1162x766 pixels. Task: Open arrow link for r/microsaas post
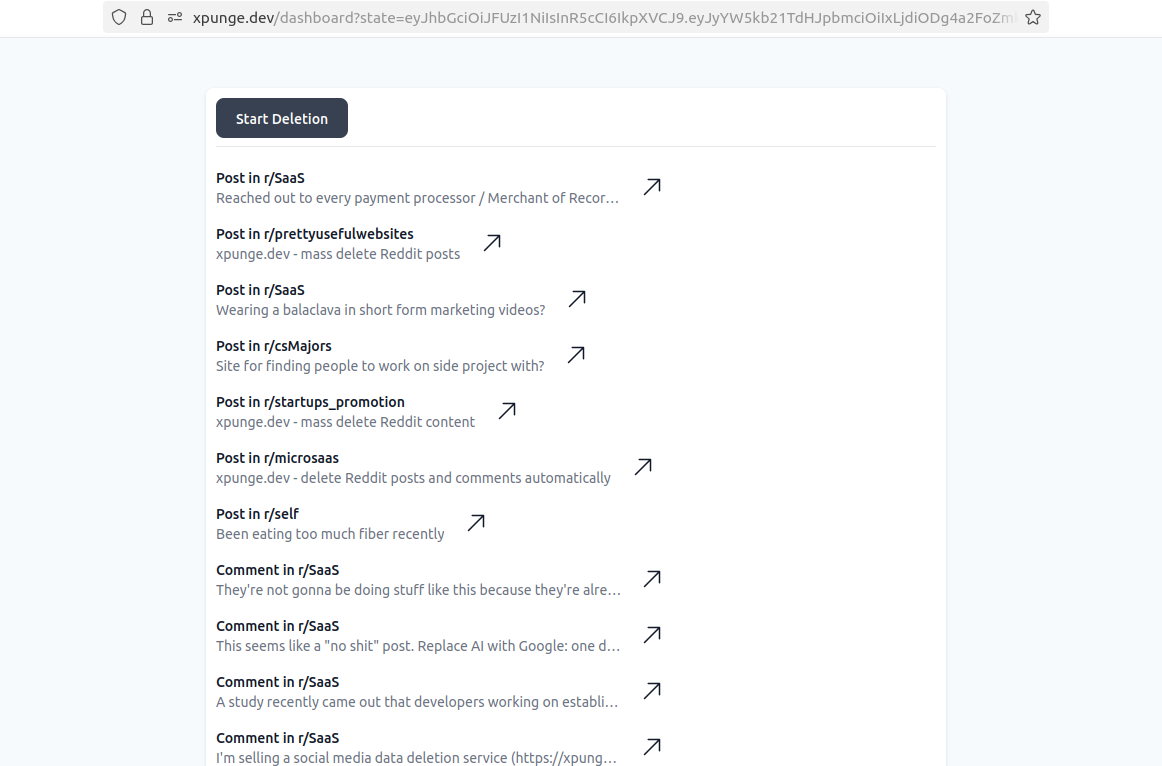coord(643,467)
